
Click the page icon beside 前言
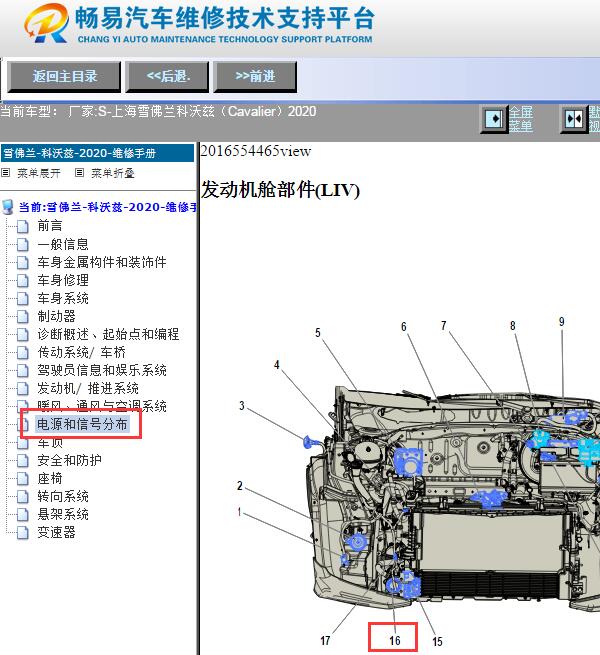(23, 226)
